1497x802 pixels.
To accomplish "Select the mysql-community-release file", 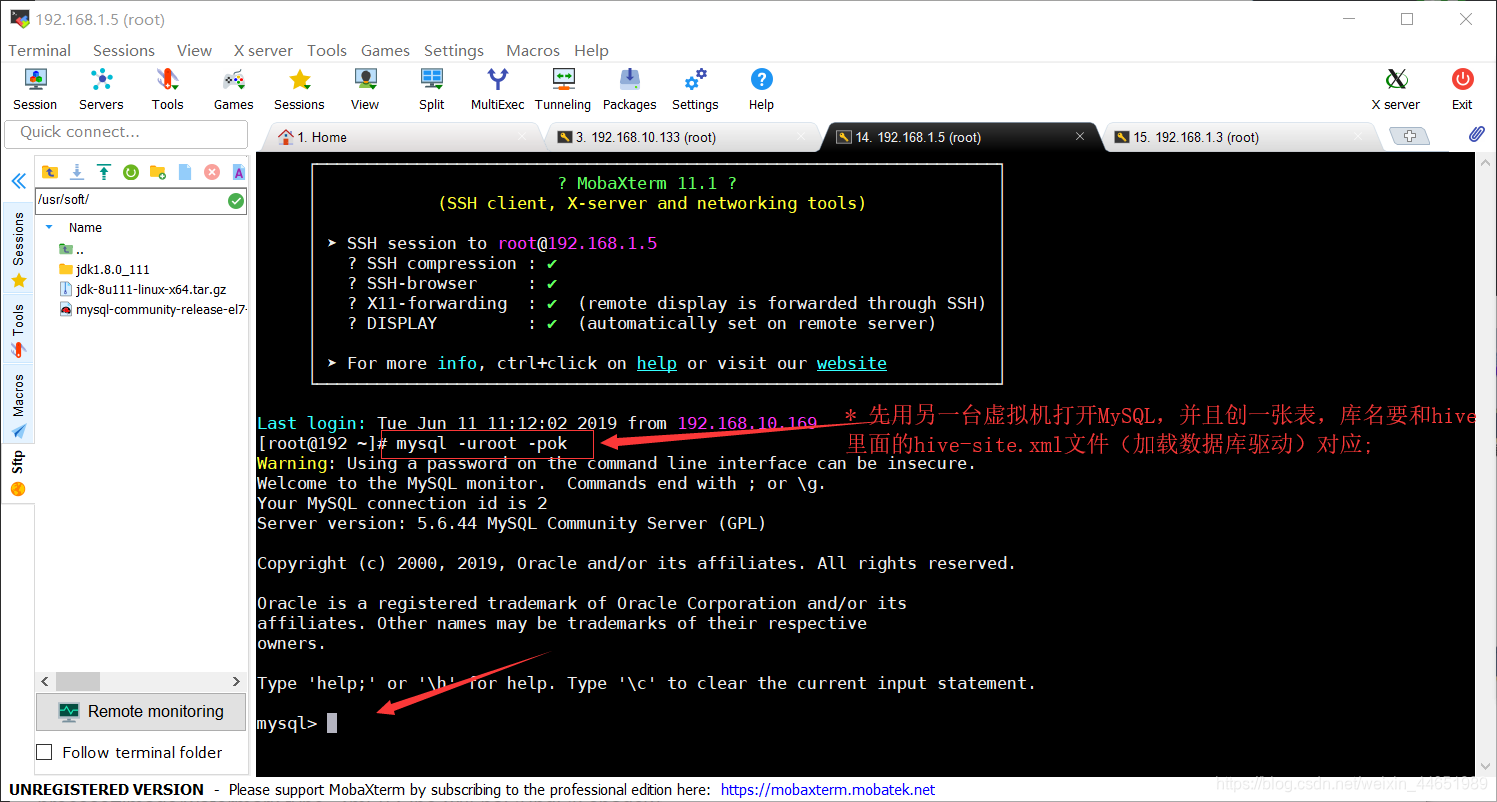I will coord(152,309).
